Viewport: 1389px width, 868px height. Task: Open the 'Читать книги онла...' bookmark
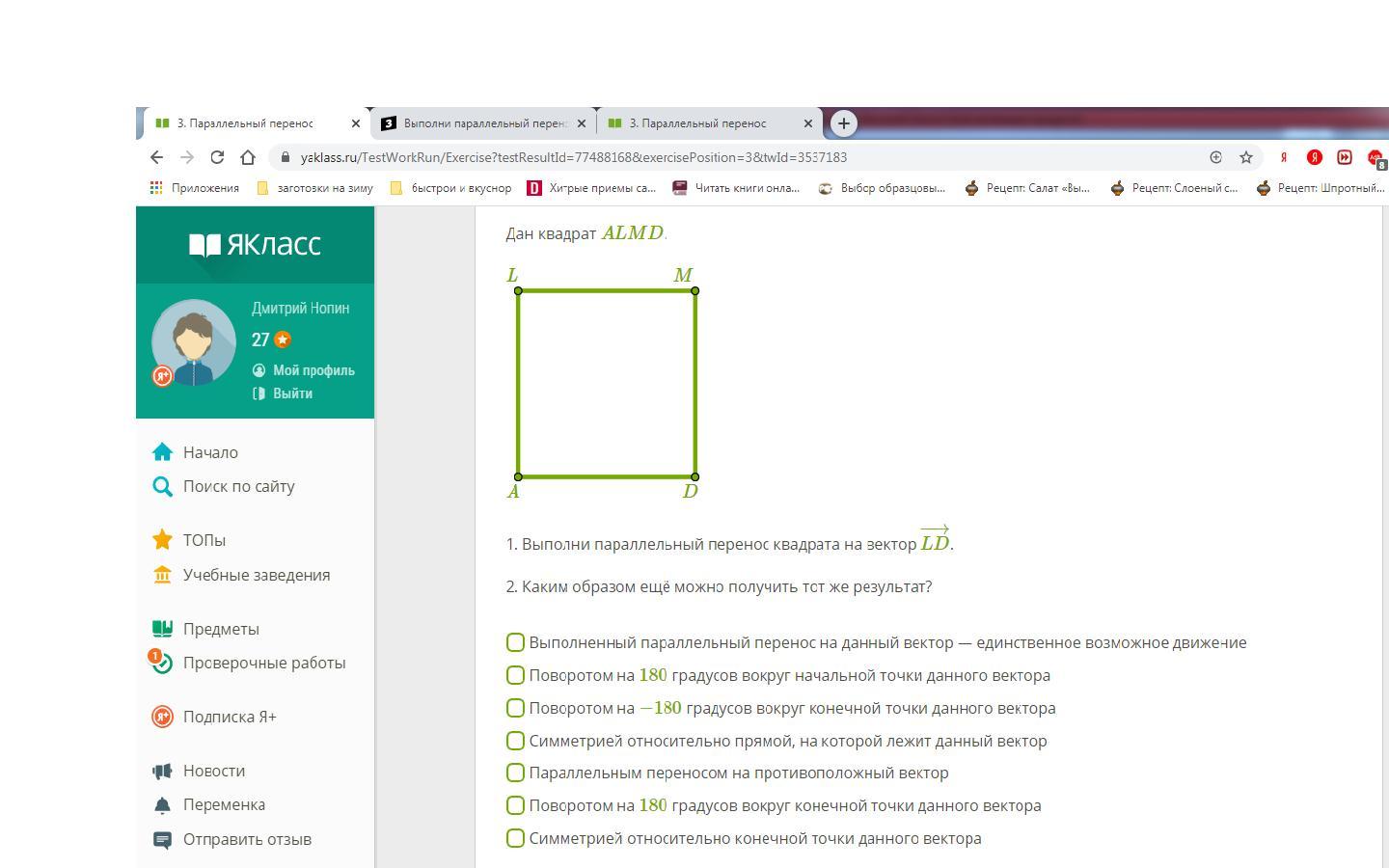(x=736, y=188)
